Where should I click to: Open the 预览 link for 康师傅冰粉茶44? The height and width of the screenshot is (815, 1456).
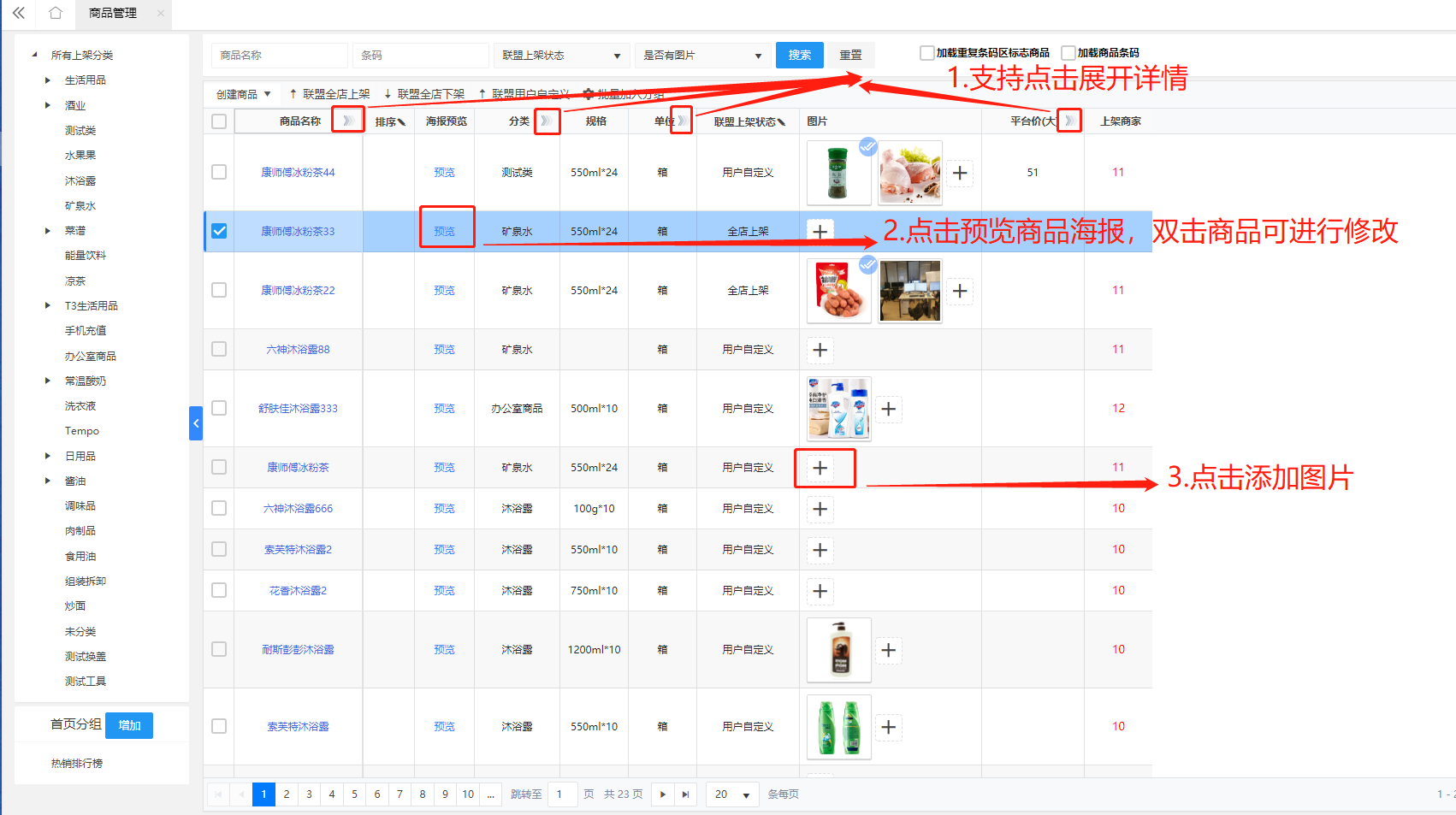coord(444,173)
